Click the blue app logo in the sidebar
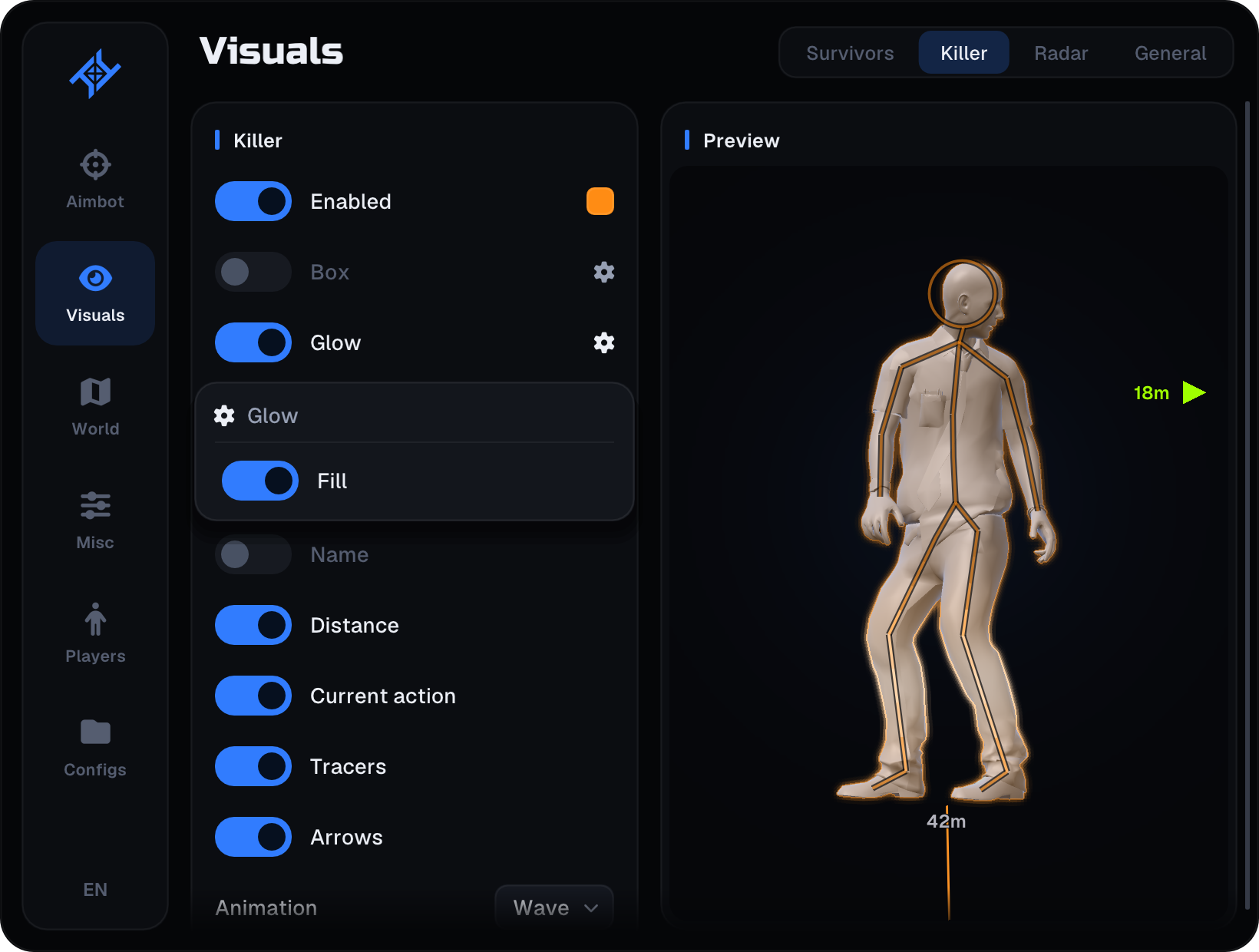 (95, 74)
